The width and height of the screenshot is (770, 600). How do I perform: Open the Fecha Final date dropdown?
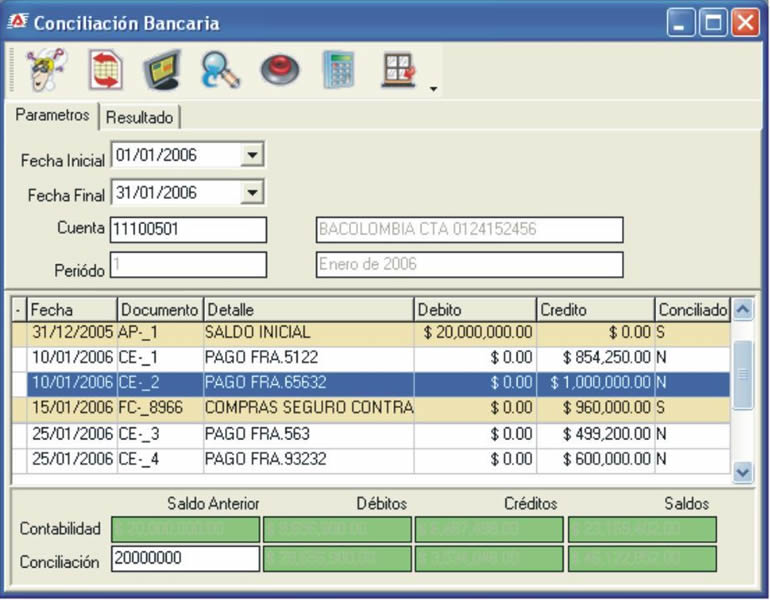pyautogui.click(x=252, y=192)
